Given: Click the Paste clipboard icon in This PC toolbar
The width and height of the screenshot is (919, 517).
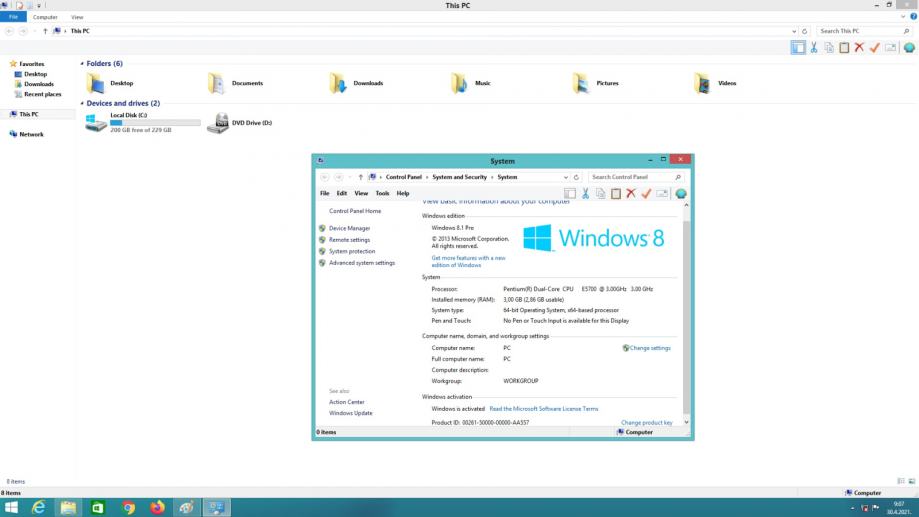Looking at the screenshot, I should click(x=844, y=47).
